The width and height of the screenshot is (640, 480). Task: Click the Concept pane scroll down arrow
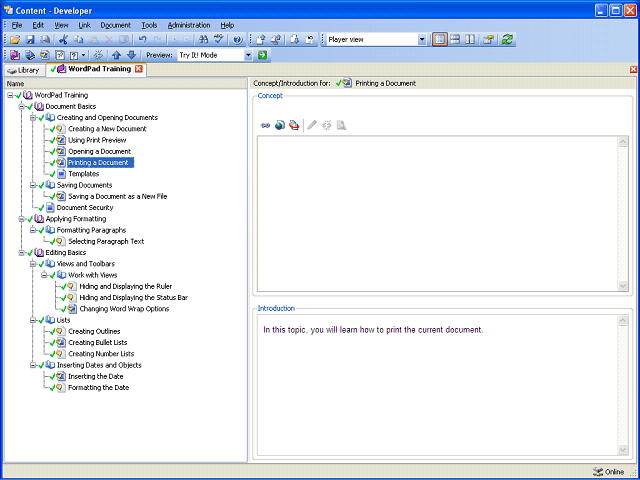(623, 286)
